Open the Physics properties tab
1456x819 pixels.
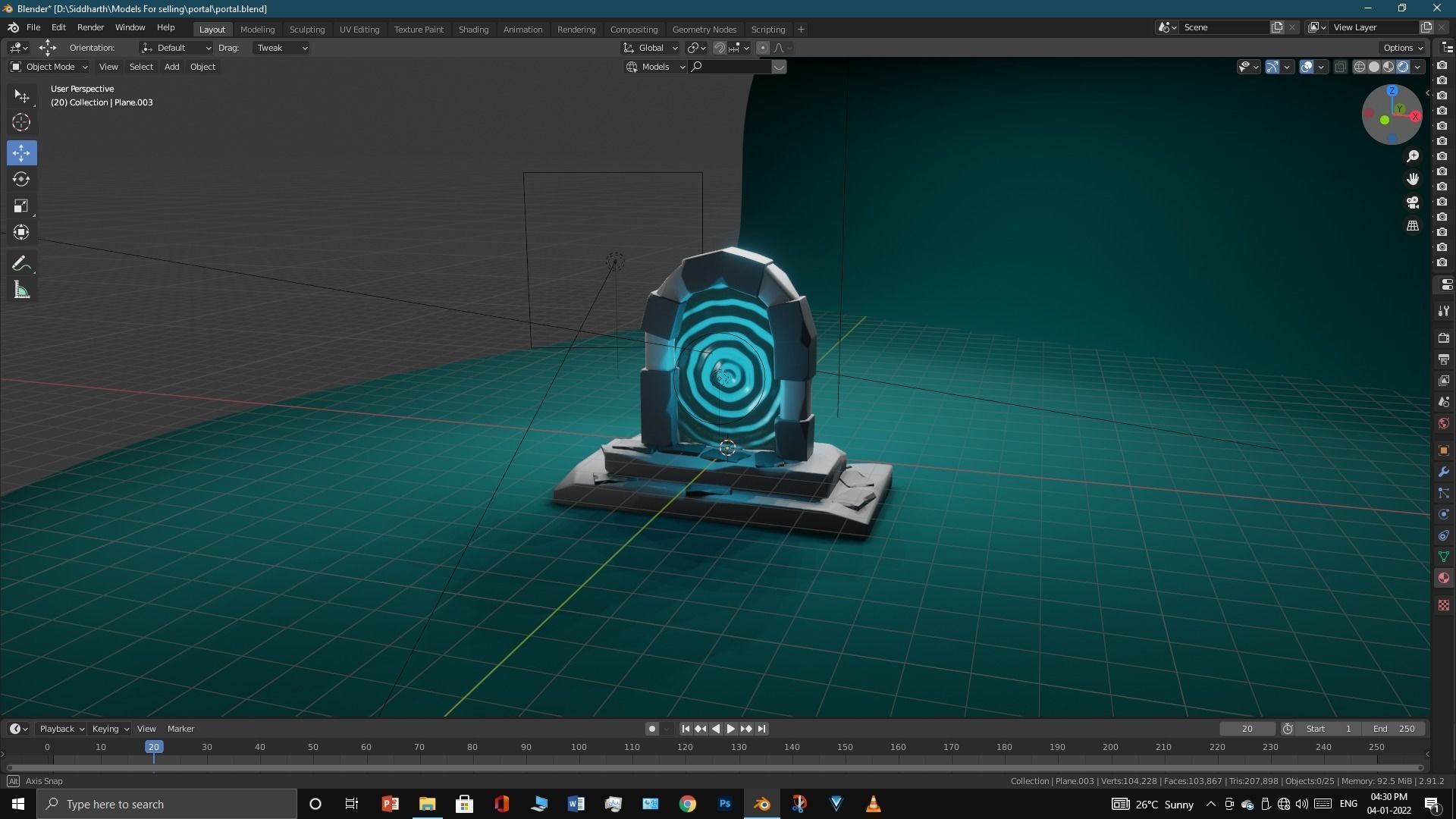pos(1443,514)
